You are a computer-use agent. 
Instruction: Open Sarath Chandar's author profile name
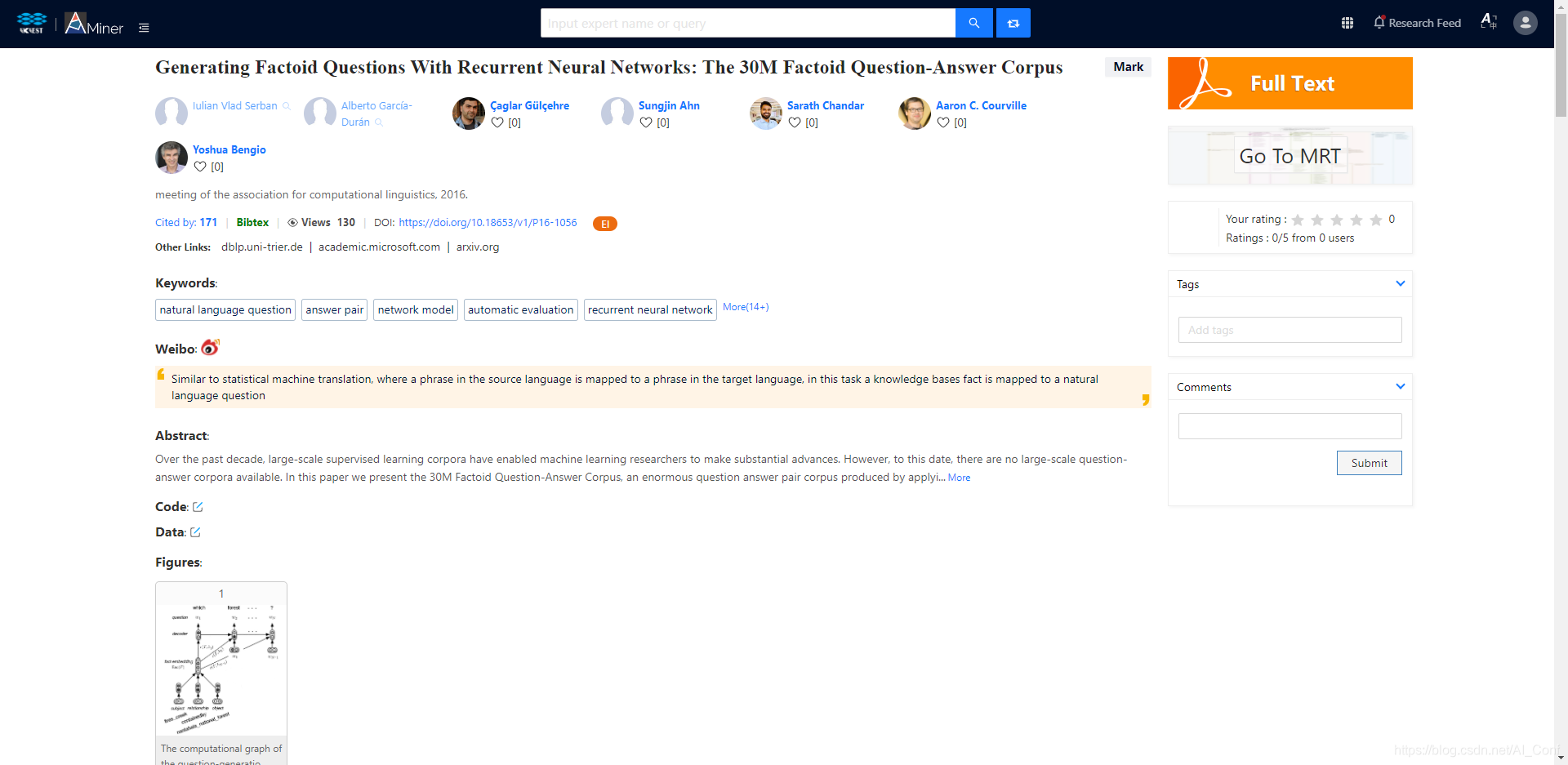pyautogui.click(x=826, y=106)
